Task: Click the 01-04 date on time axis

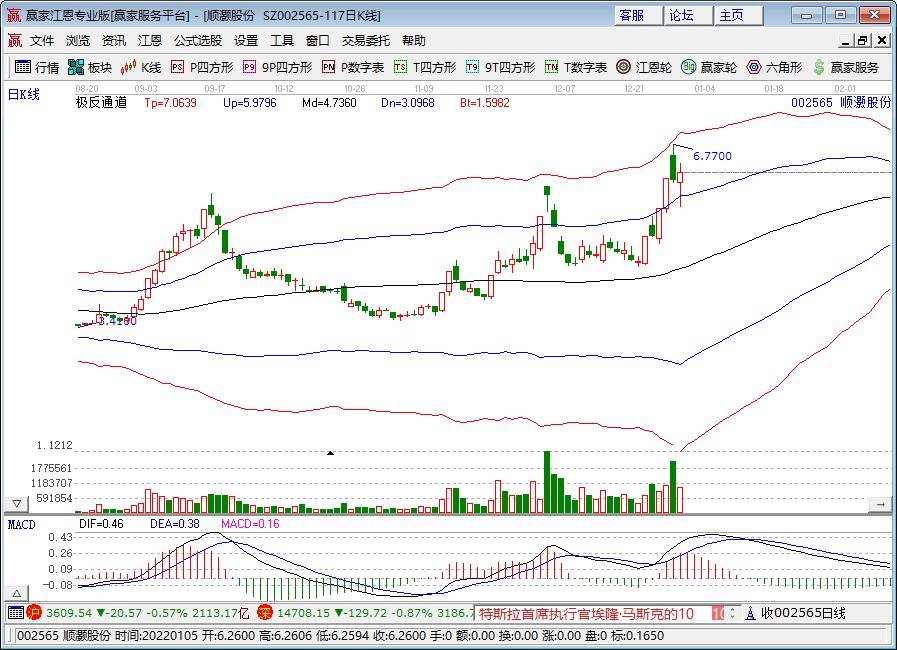Action: click(704, 89)
